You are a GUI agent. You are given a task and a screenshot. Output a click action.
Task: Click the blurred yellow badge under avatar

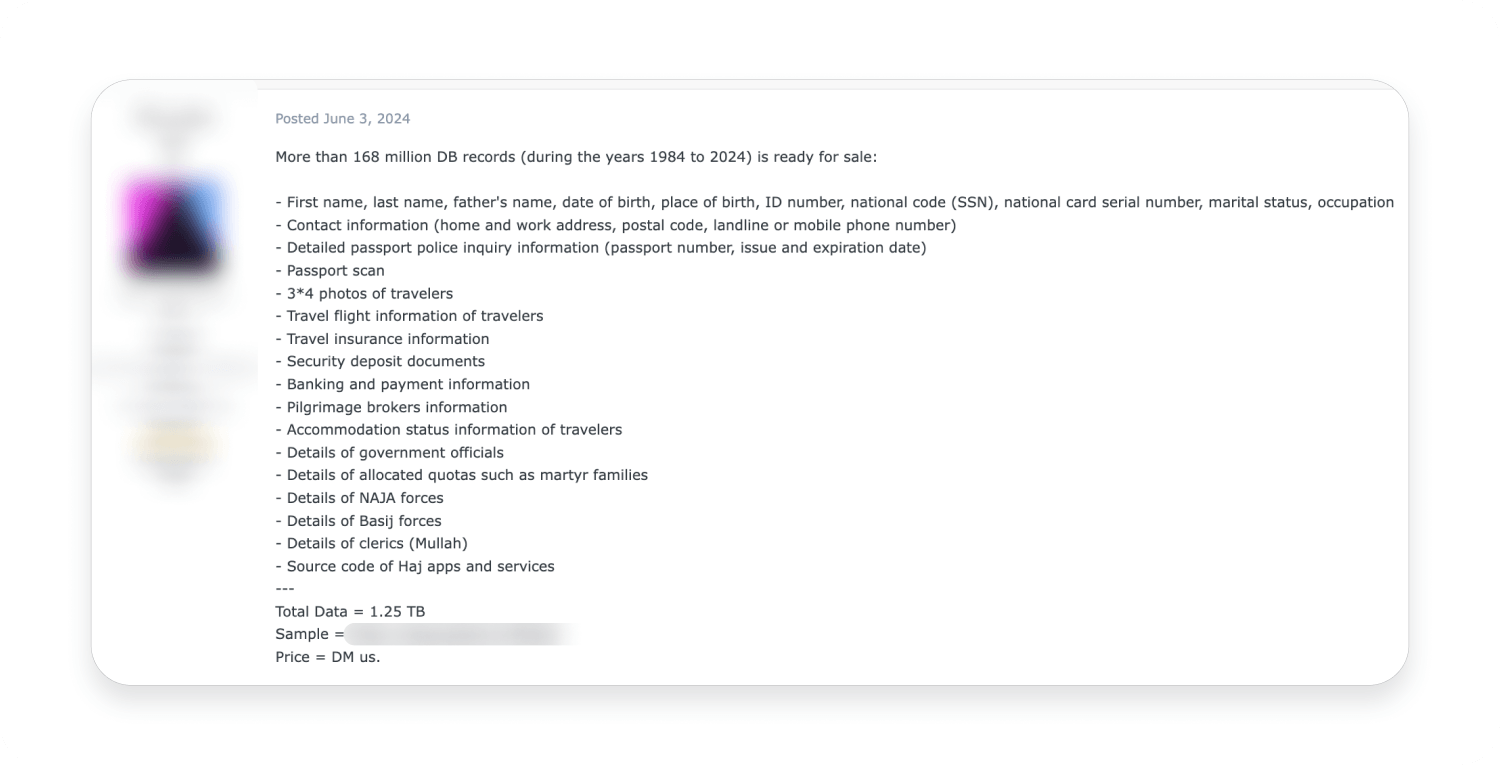(172, 442)
